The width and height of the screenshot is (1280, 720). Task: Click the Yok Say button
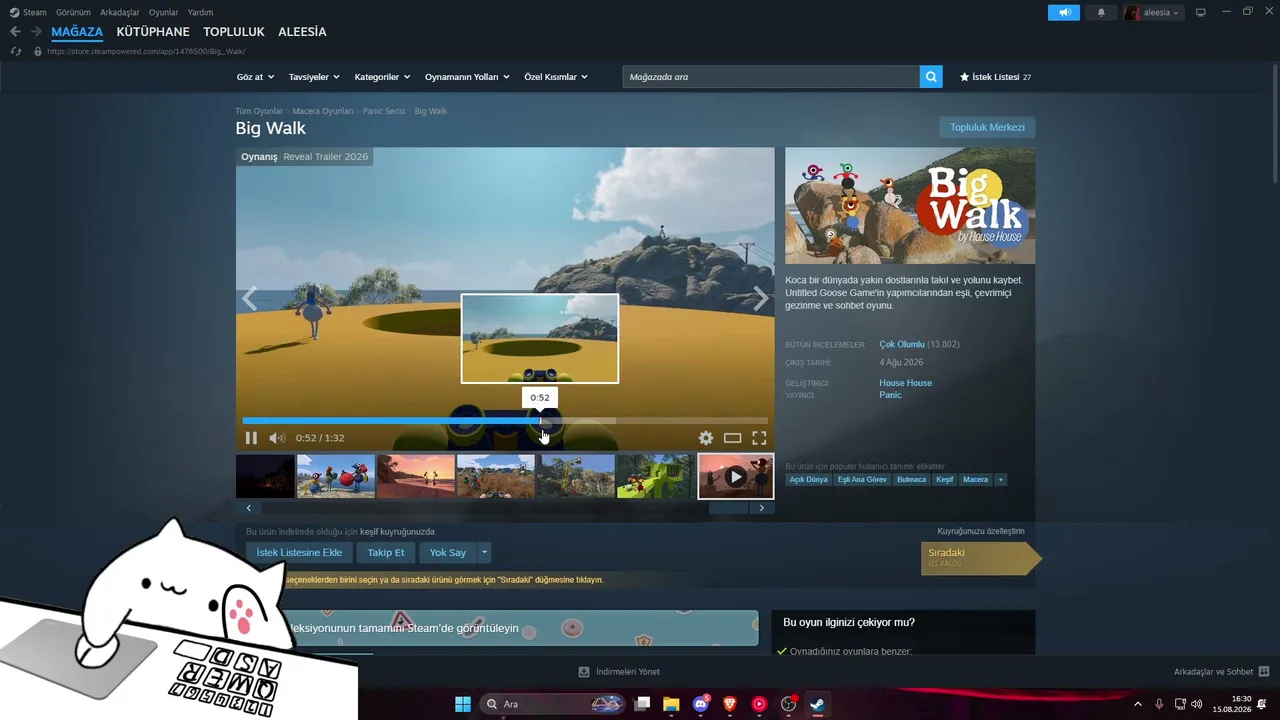tap(448, 552)
